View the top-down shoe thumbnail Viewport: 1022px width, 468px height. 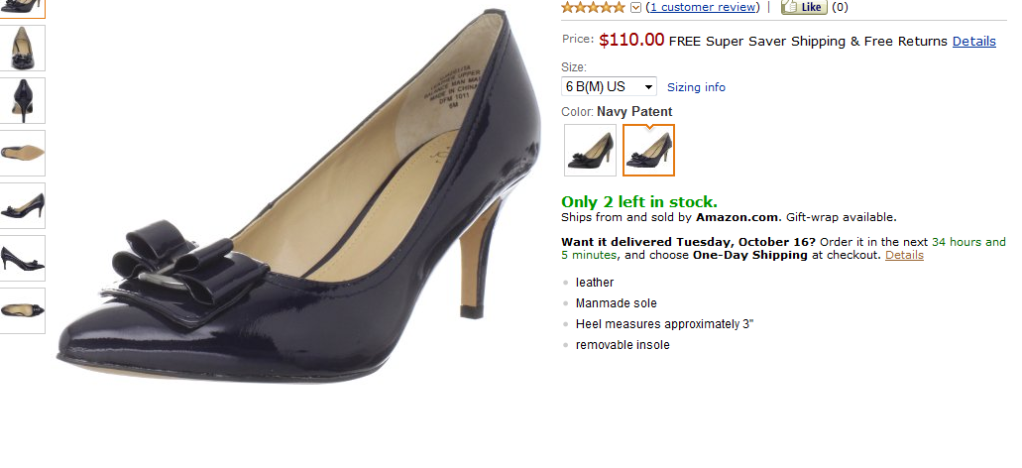click(22, 310)
